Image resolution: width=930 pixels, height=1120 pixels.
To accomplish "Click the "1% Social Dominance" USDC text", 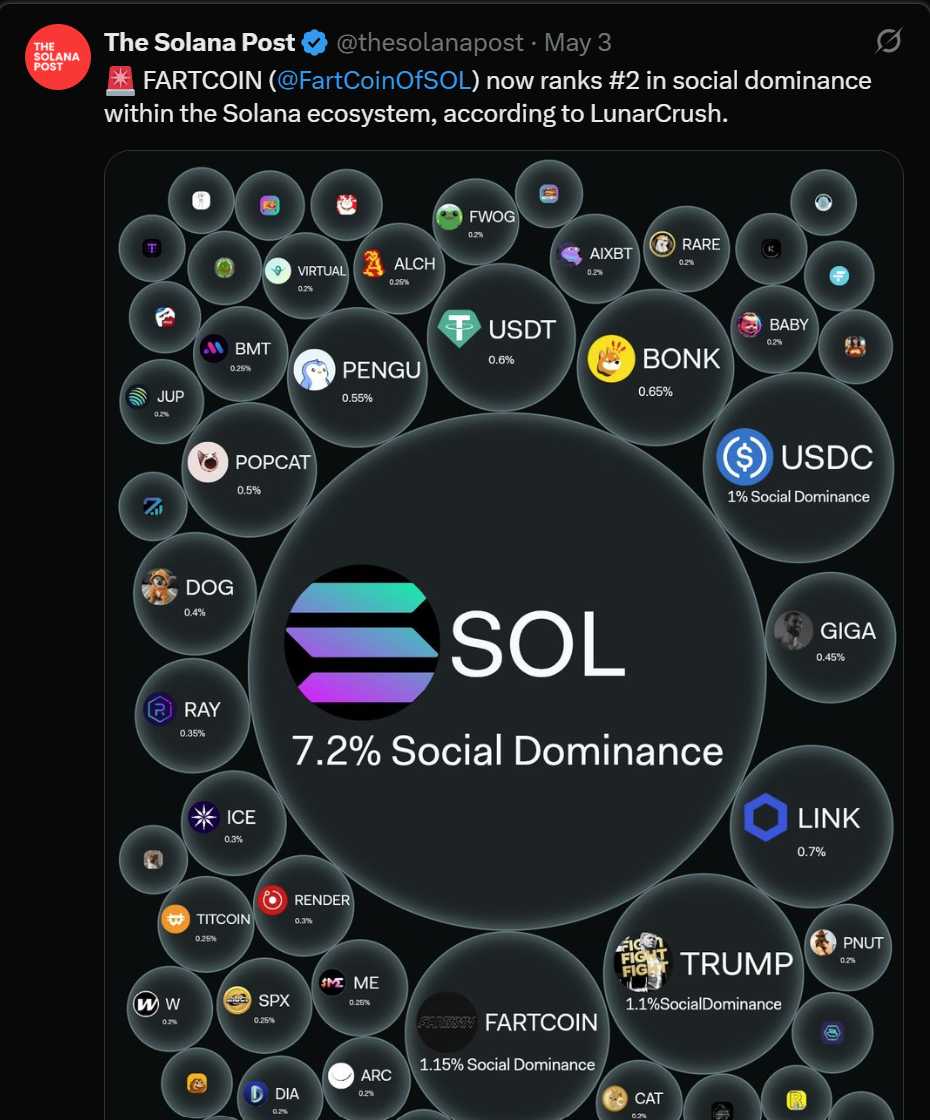I will pyautogui.click(x=798, y=496).
